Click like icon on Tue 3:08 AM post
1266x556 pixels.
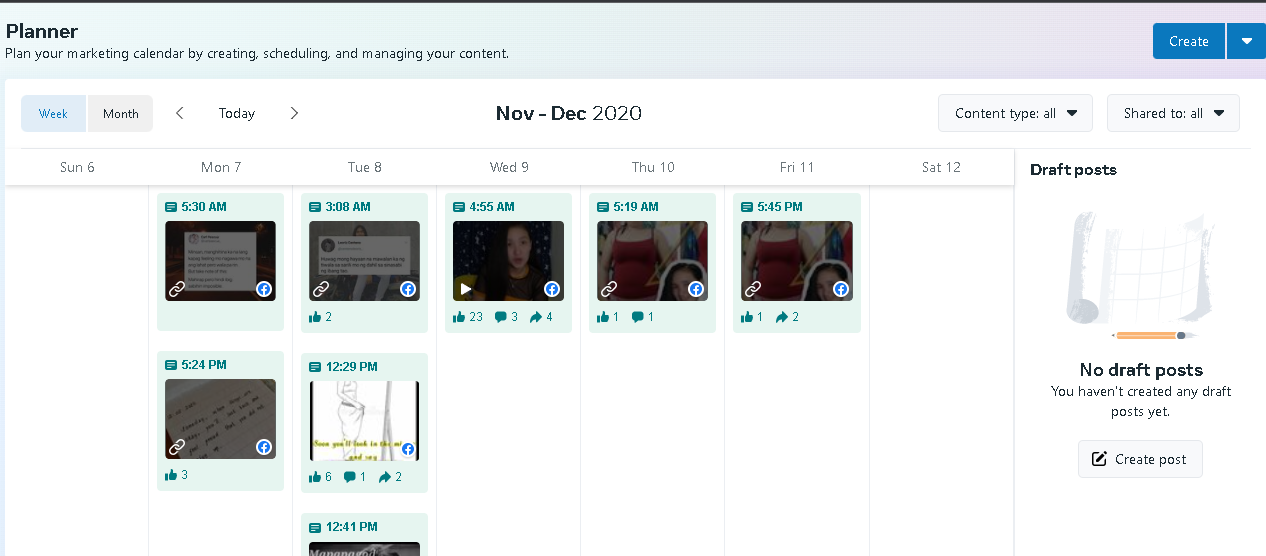[x=315, y=317]
